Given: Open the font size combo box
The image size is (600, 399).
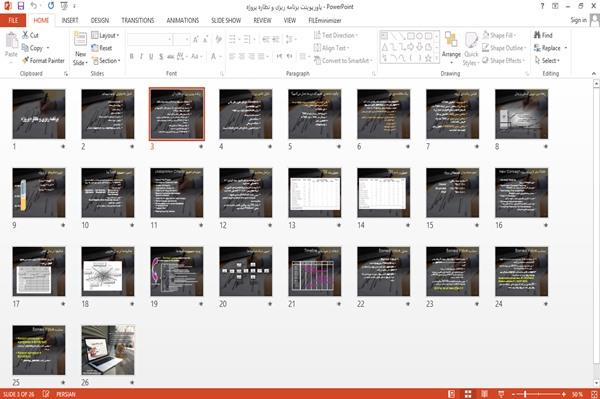Looking at the screenshot, I should point(181,39).
